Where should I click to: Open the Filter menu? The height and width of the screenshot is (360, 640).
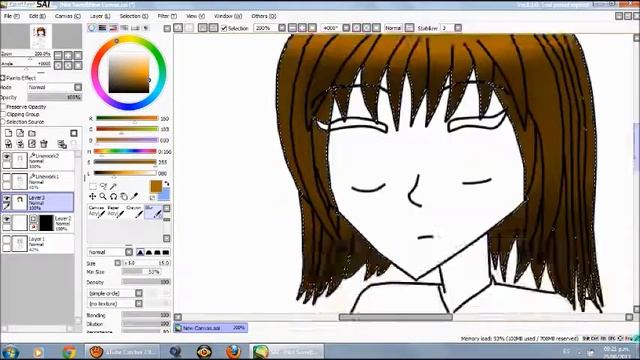point(167,16)
